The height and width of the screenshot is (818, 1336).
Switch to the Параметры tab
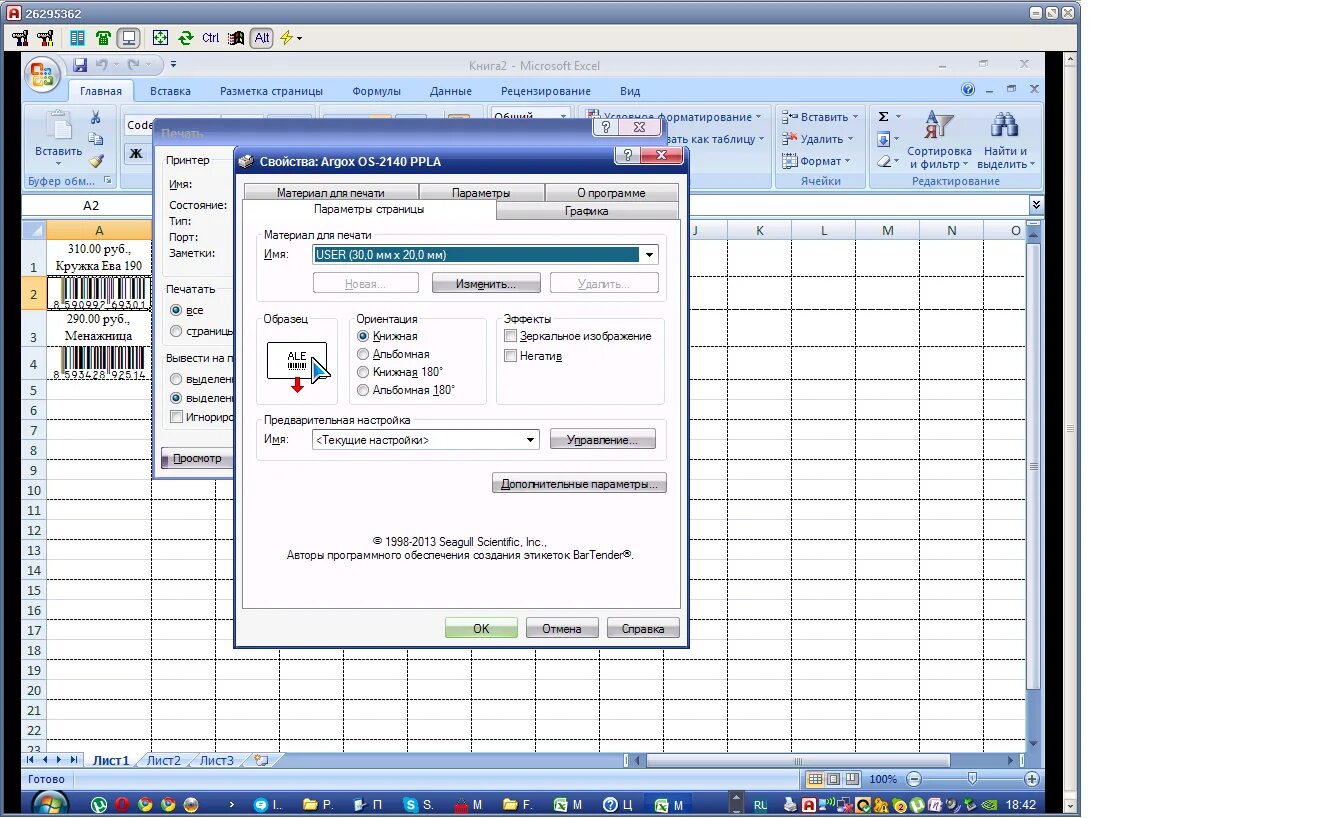[481, 193]
